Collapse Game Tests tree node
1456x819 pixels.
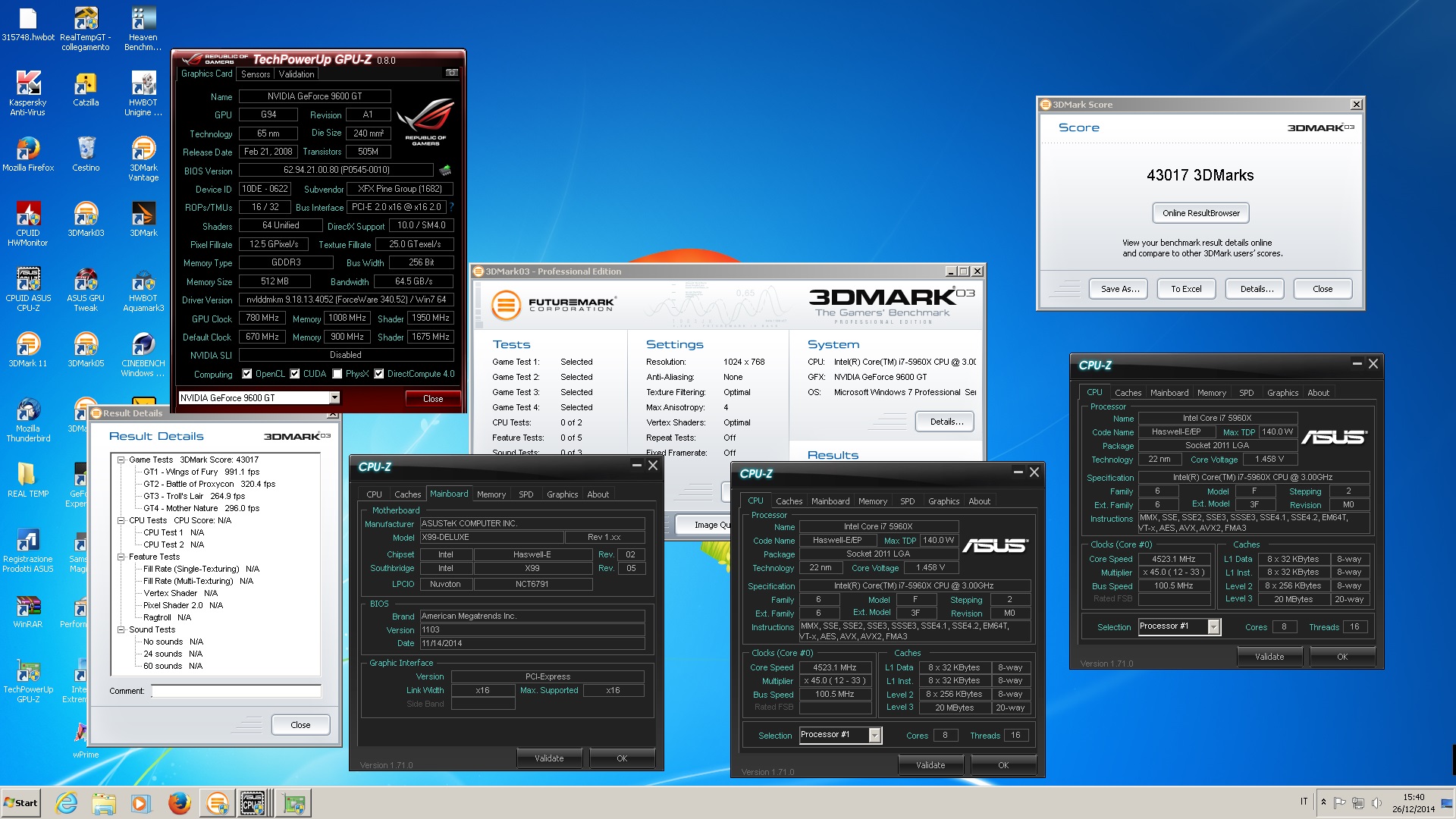[x=121, y=460]
